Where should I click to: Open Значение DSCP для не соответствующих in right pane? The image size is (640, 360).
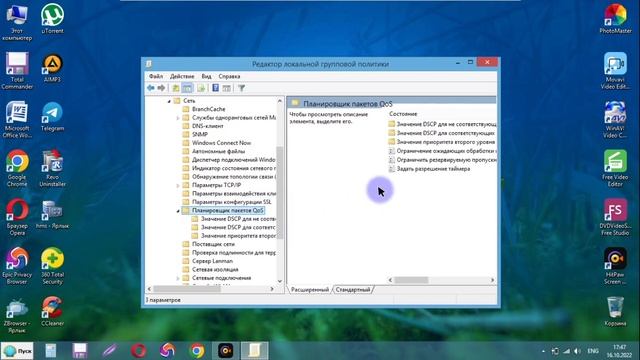coord(446,124)
